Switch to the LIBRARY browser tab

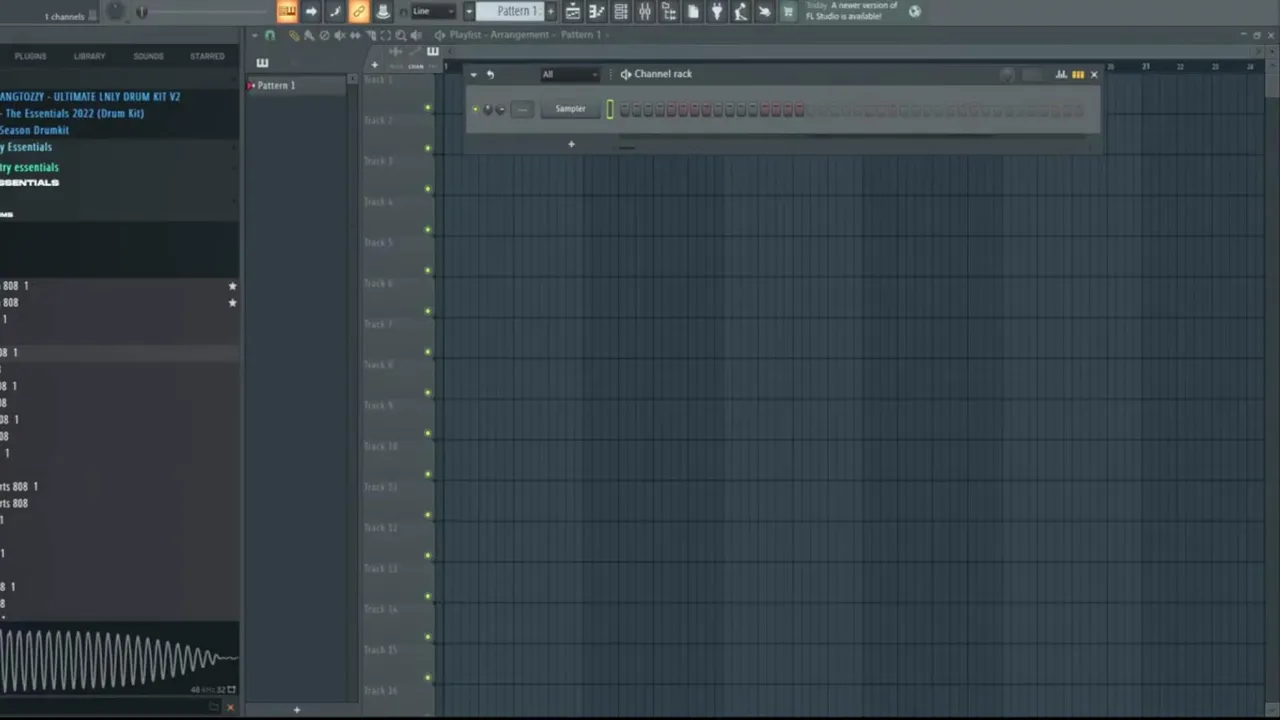89,56
